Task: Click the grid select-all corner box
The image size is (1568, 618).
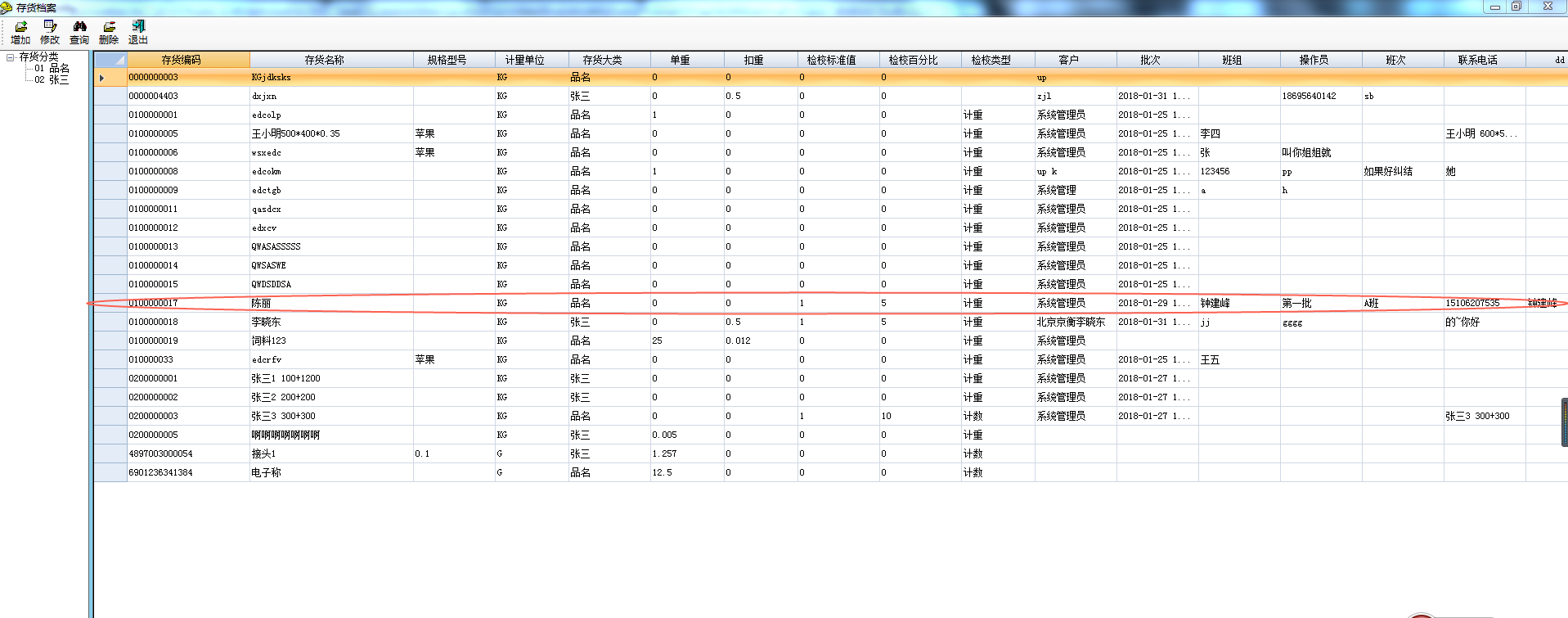Action: (110, 60)
